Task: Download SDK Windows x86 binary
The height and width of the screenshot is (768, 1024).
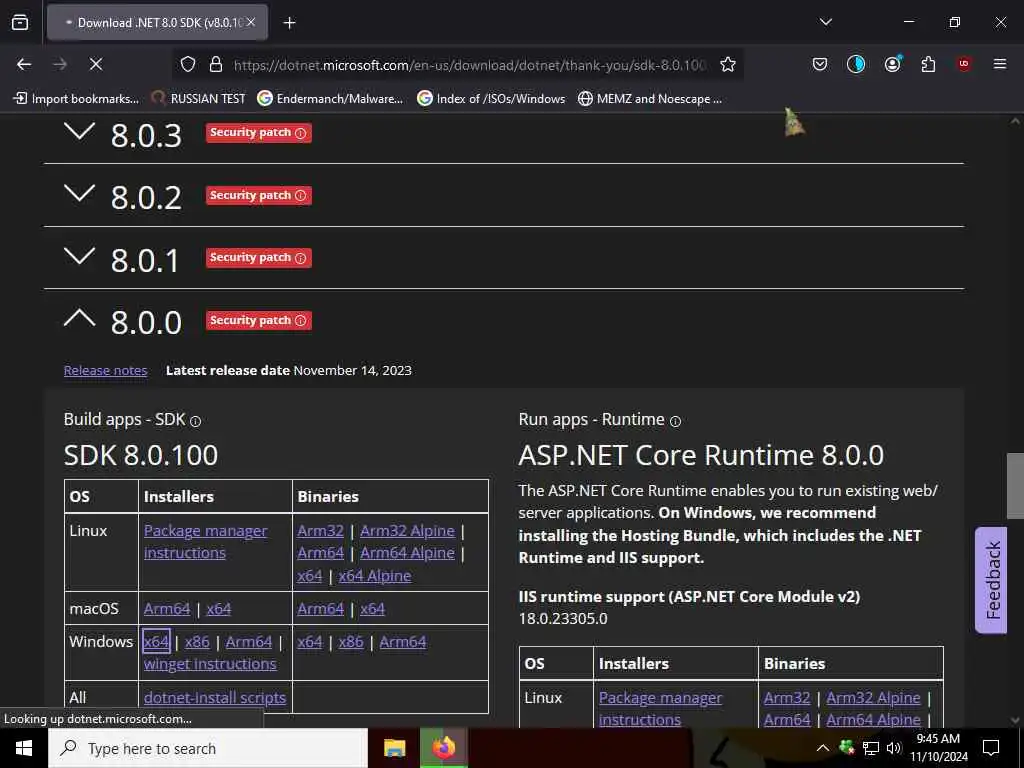Action: 351,642
